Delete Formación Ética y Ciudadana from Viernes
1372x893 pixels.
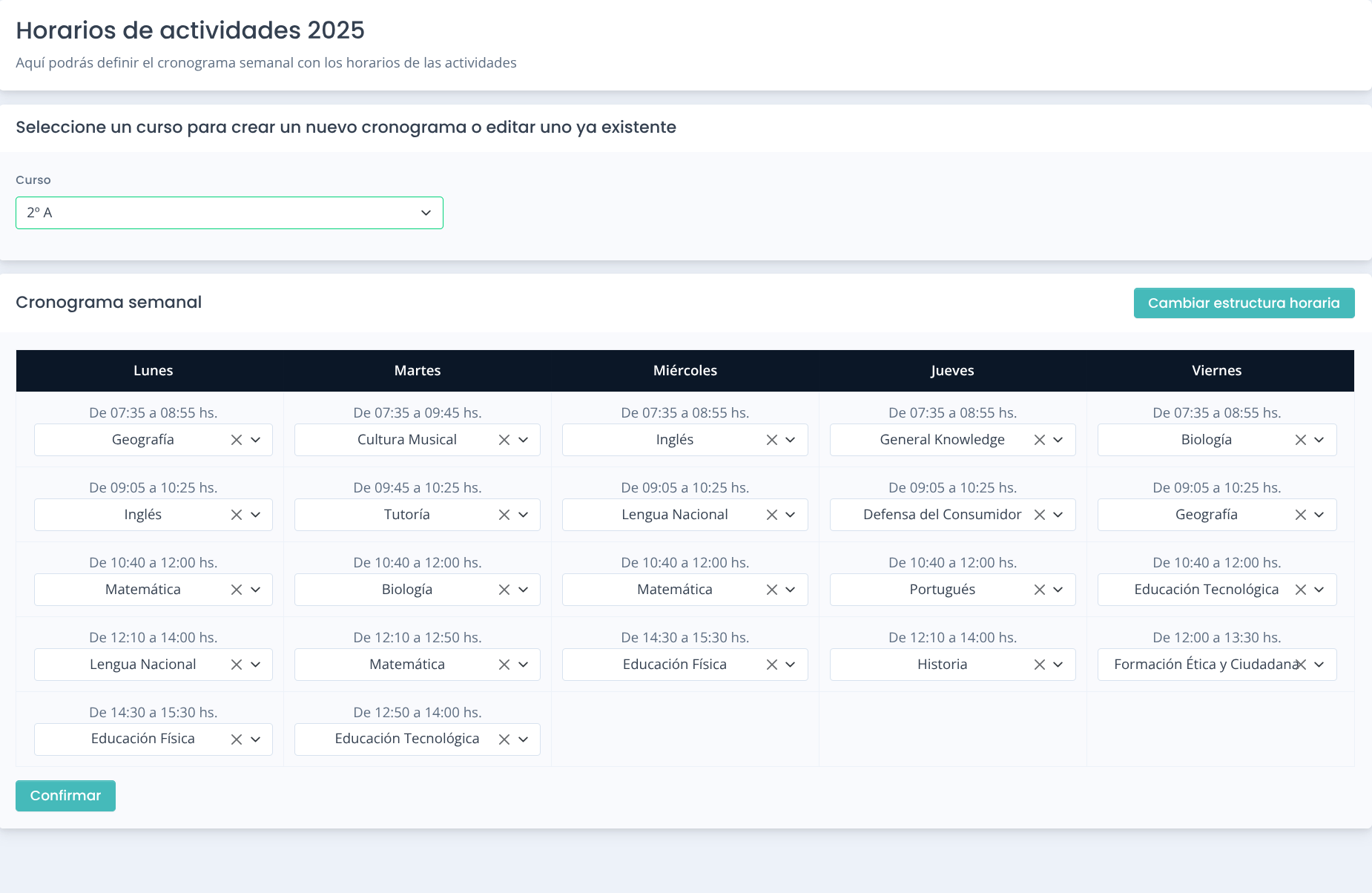pyautogui.click(x=1302, y=664)
